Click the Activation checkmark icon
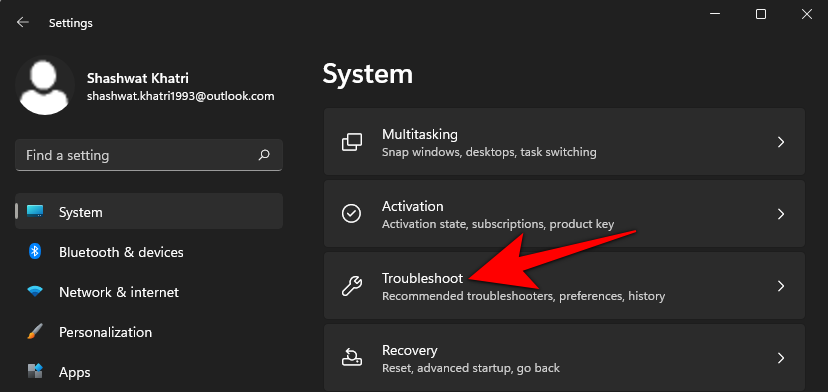Screen dimensions: 828x392 (352, 213)
